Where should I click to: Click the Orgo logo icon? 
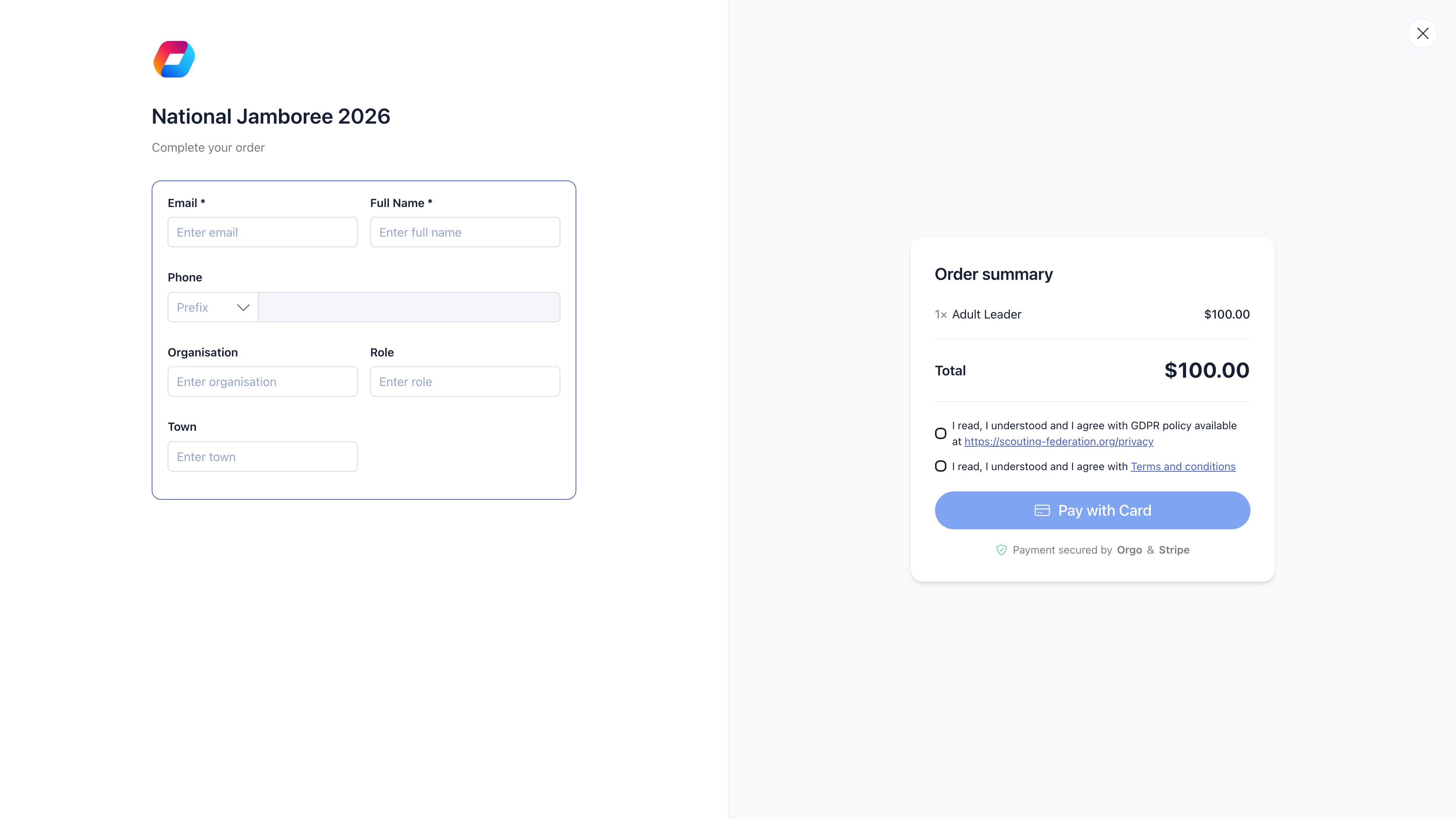(x=174, y=59)
